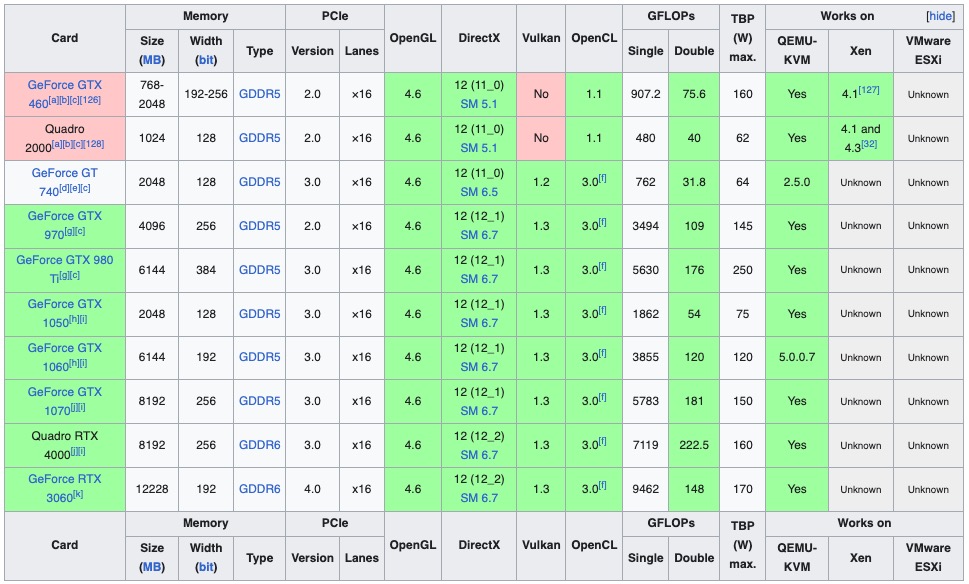Select the QEMU-KVM value 5.0.0.7
The image size is (969, 584).
coord(797,357)
